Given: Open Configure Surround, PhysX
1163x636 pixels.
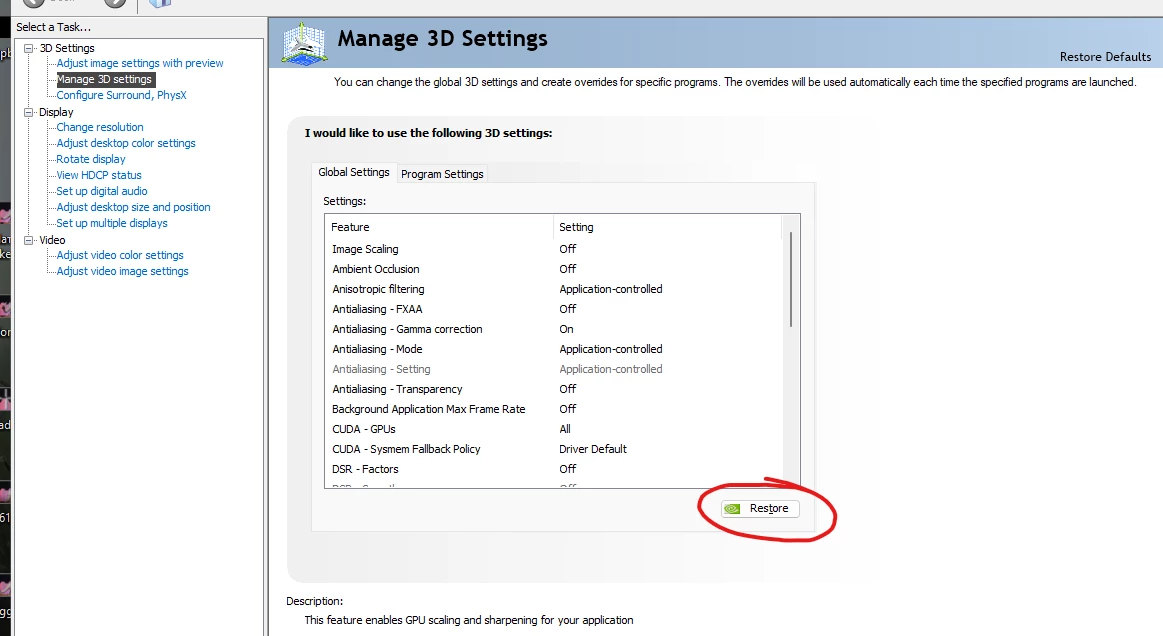Looking at the screenshot, I should pyautogui.click(x=121, y=95).
